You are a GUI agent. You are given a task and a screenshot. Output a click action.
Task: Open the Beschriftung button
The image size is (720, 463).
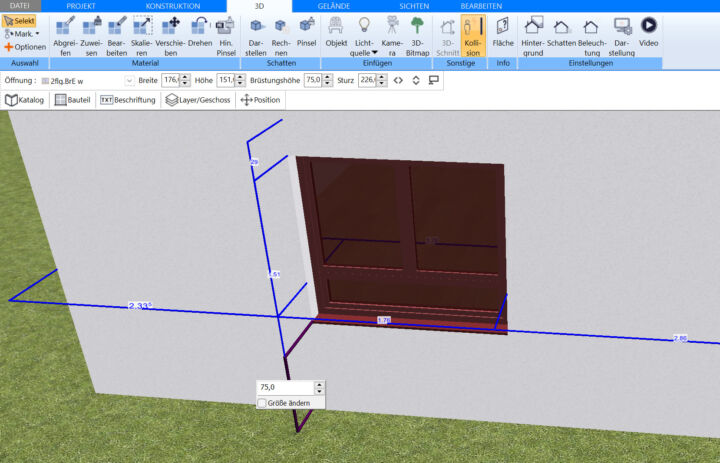pos(128,100)
